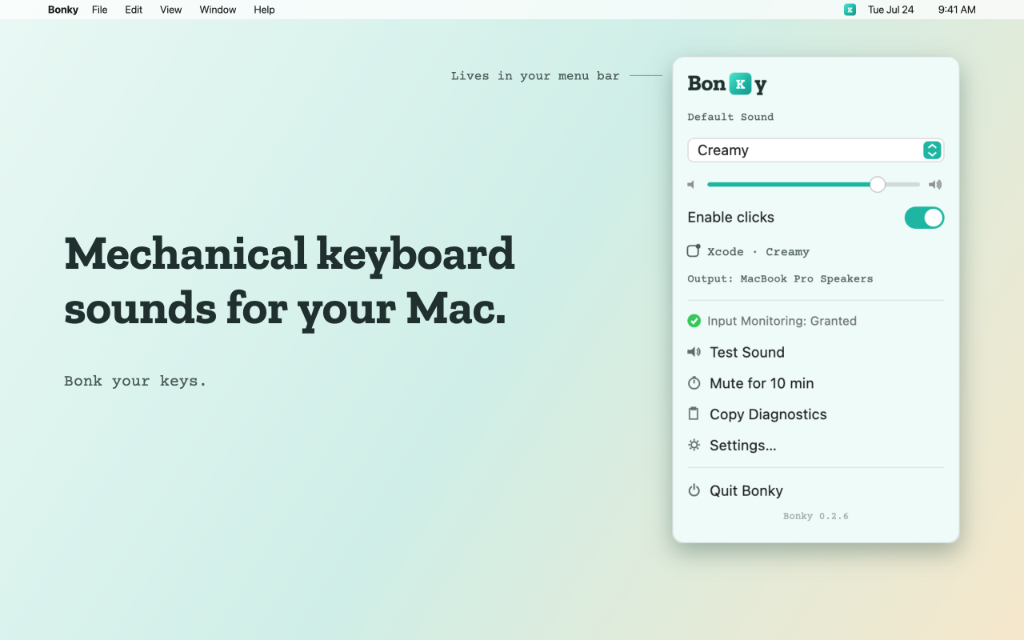The image size is (1024, 640).
Task: Click the Mechanical keyboard sounds headline
Action: tap(289, 281)
